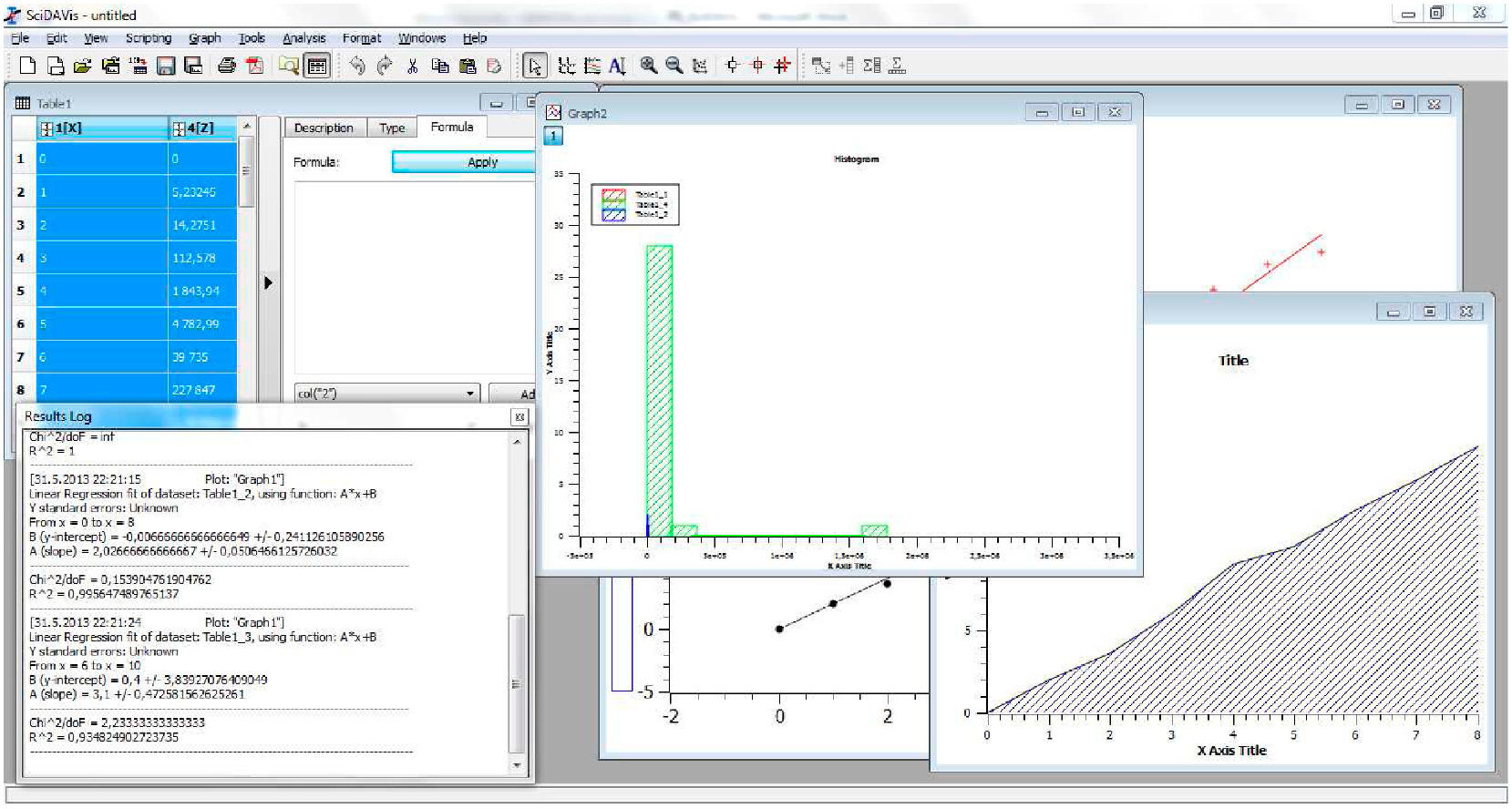Click the clear selection eraser icon
The width and height of the screenshot is (1512, 809).
coord(495,66)
